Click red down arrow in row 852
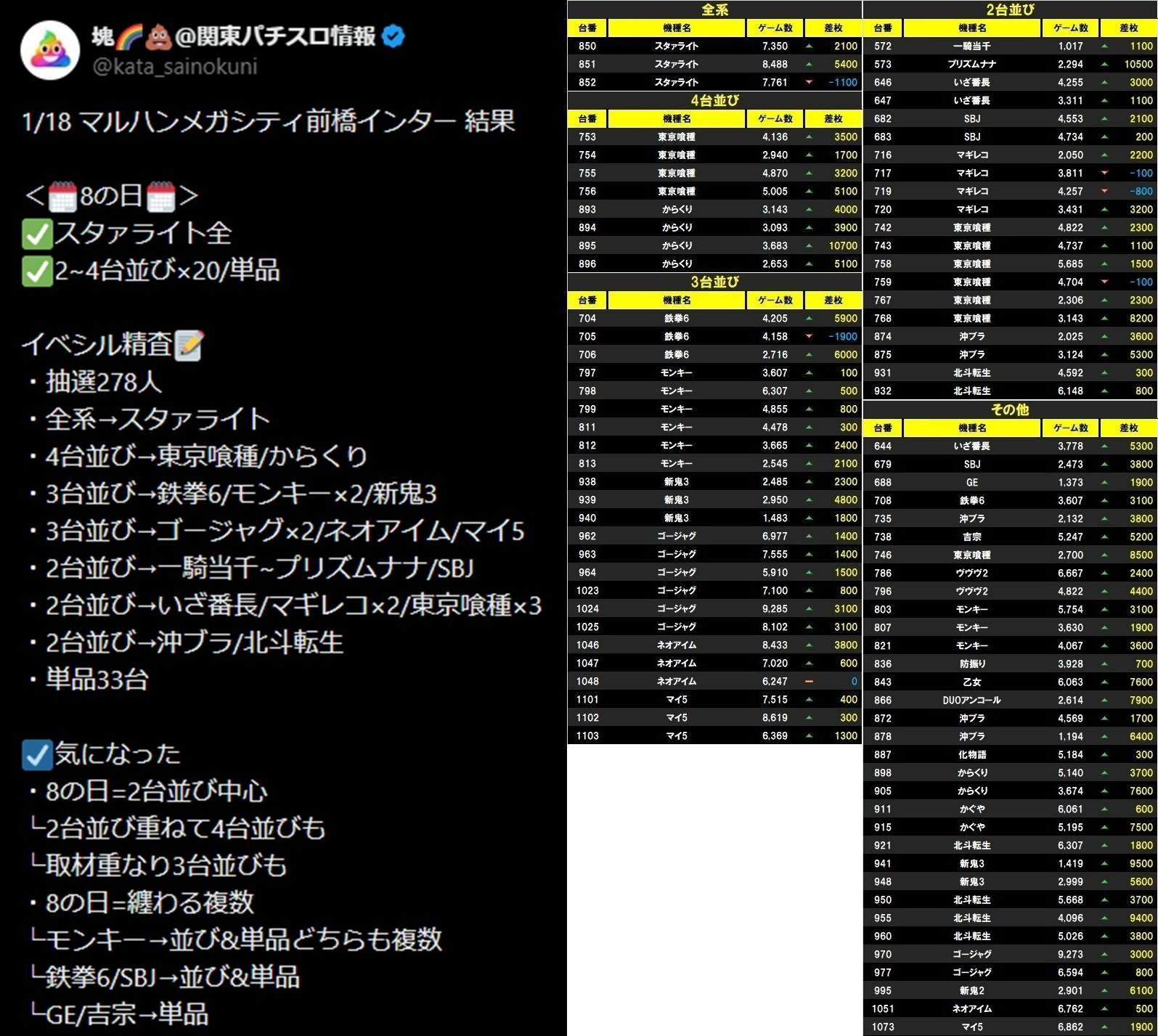The height and width of the screenshot is (1036, 1158). pos(809,82)
